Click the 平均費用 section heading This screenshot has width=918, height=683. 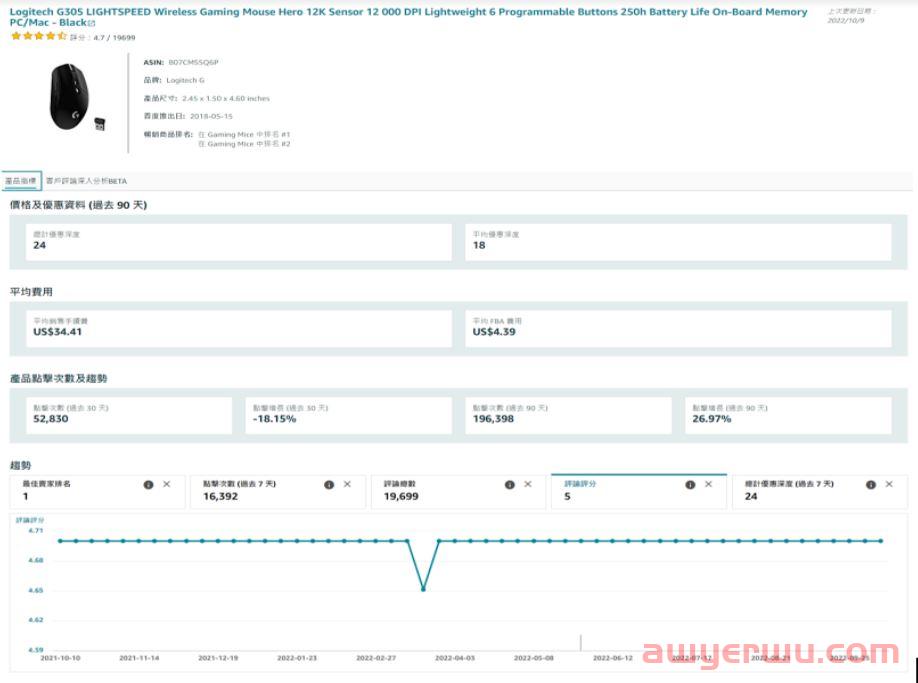click(31, 291)
